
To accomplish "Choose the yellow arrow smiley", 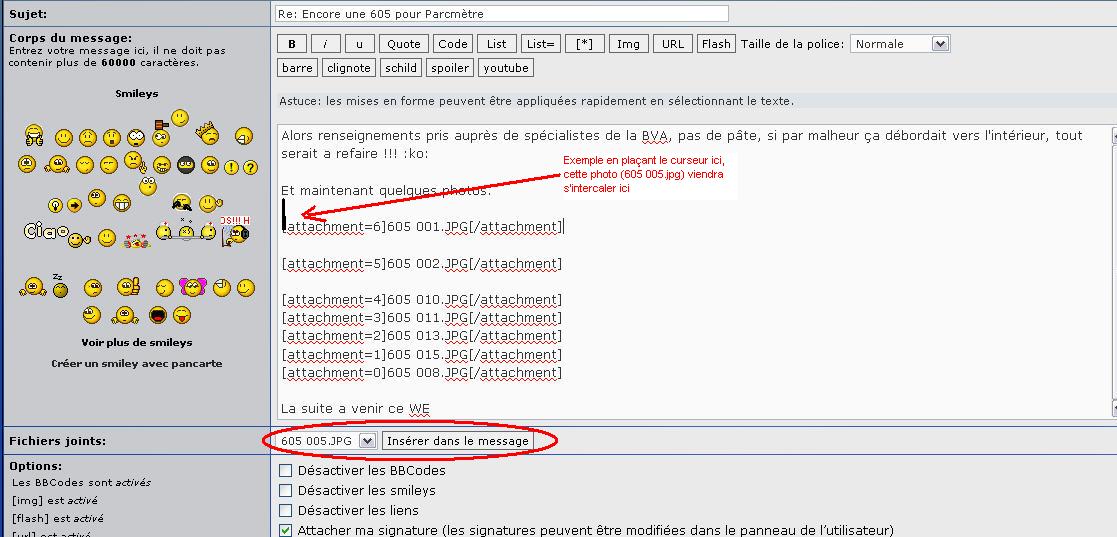I will (x=74, y=205).
